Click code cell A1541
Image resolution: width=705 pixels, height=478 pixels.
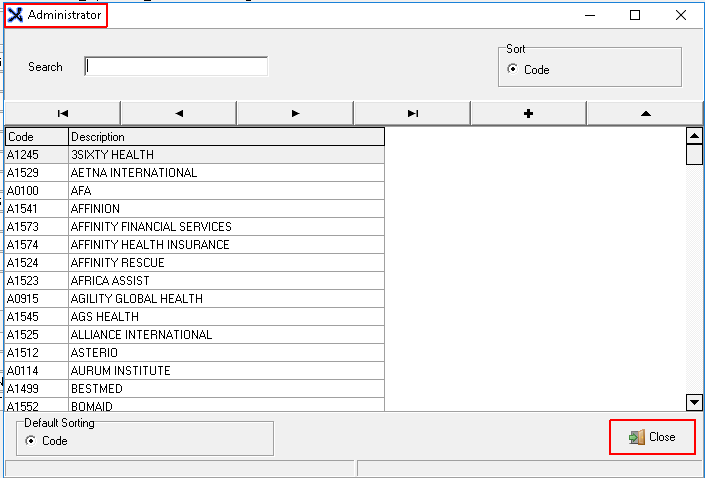coord(37,209)
